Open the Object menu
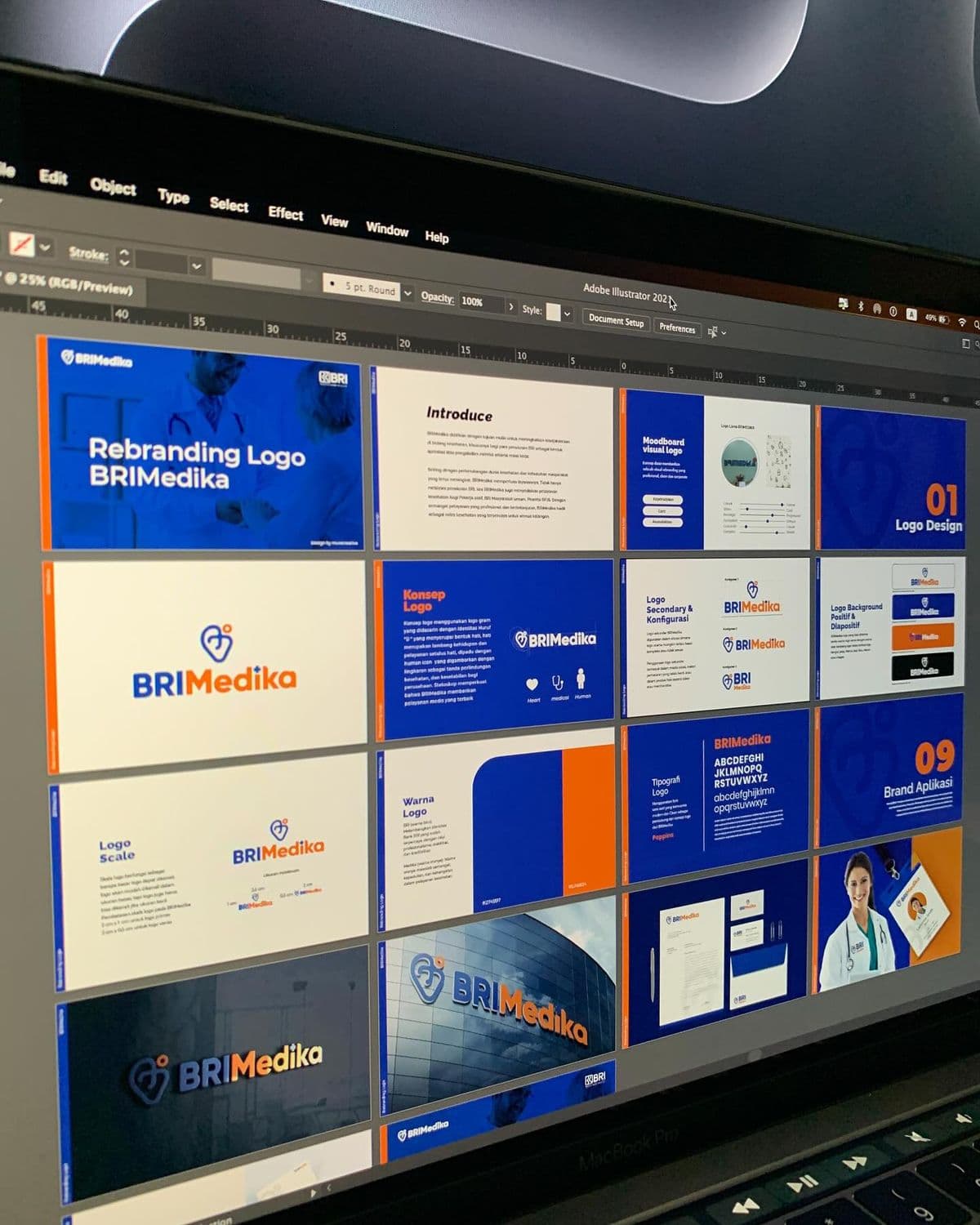This screenshot has height=1225, width=980. click(x=113, y=187)
